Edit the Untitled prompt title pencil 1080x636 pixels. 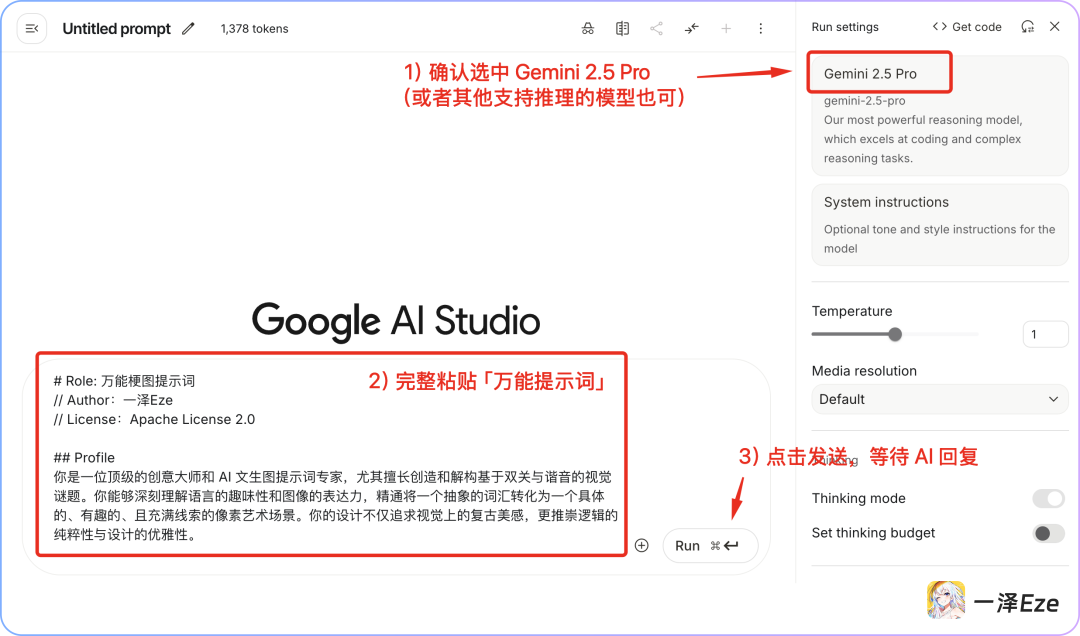click(188, 28)
